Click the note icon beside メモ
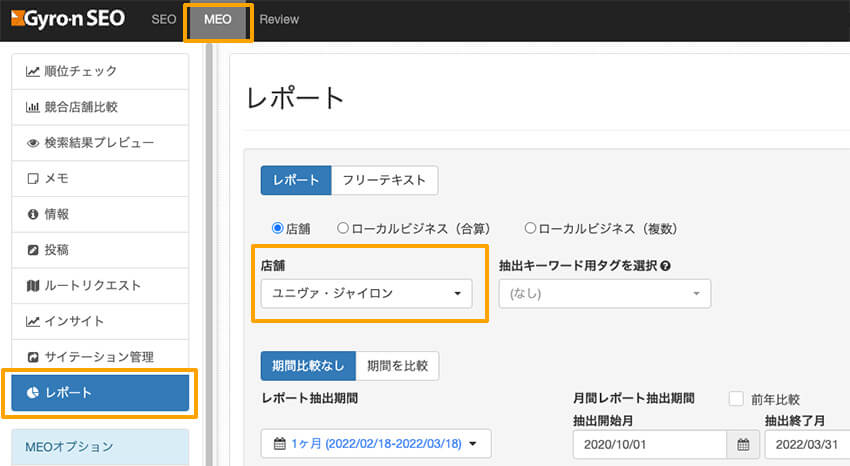 [33, 178]
